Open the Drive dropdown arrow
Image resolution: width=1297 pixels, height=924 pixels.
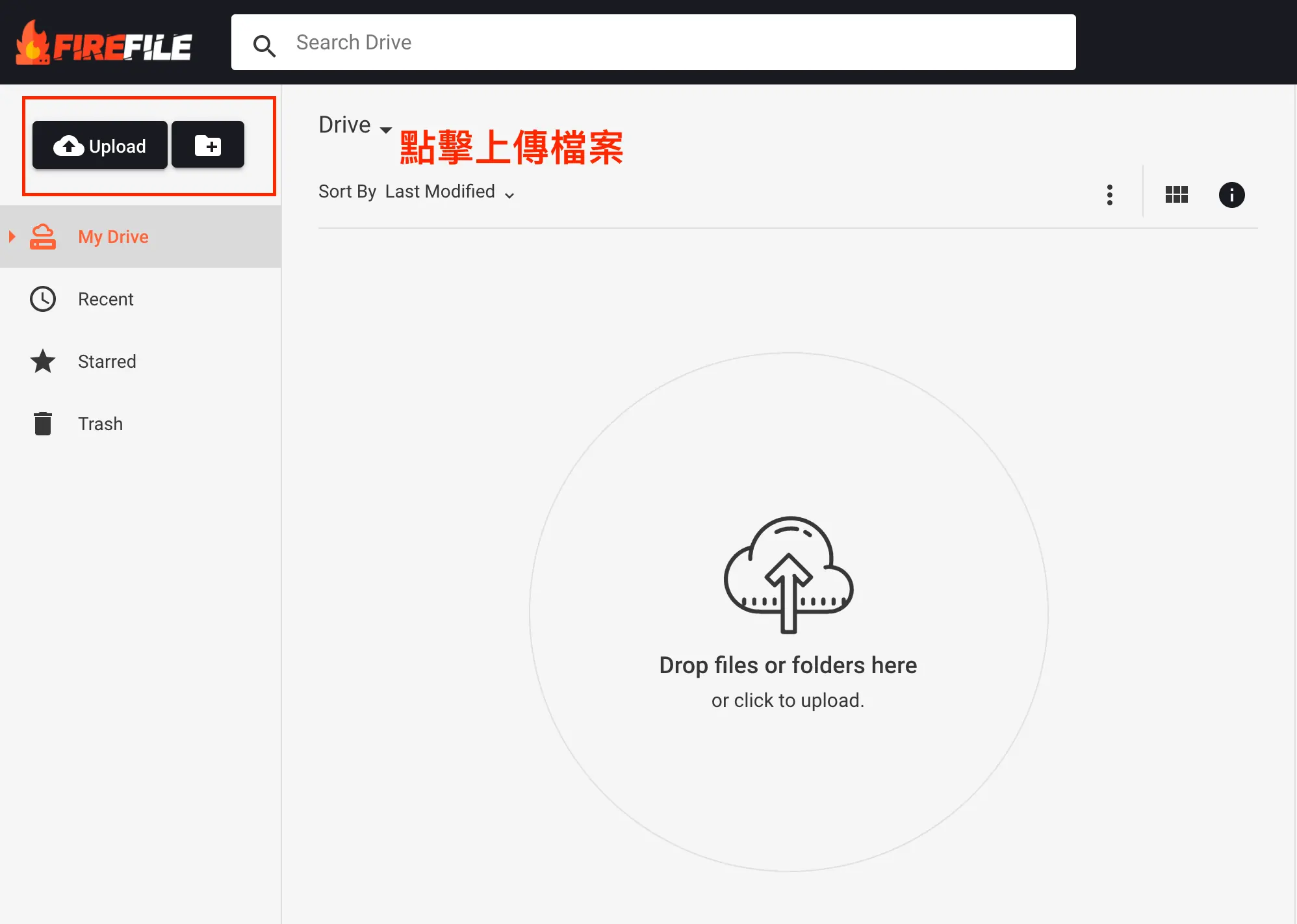[x=386, y=129]
